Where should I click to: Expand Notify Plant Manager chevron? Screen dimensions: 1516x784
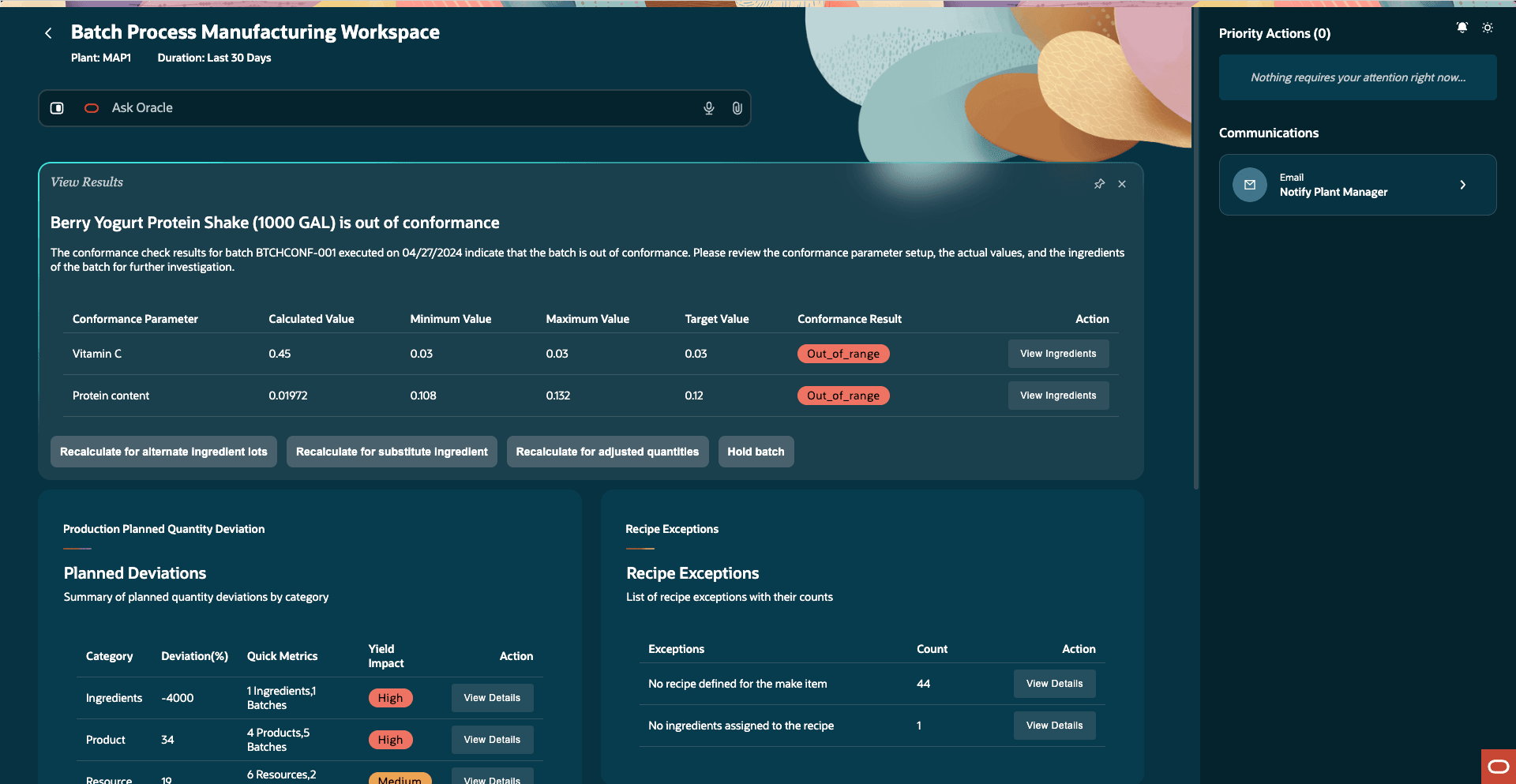[1463, 185]
